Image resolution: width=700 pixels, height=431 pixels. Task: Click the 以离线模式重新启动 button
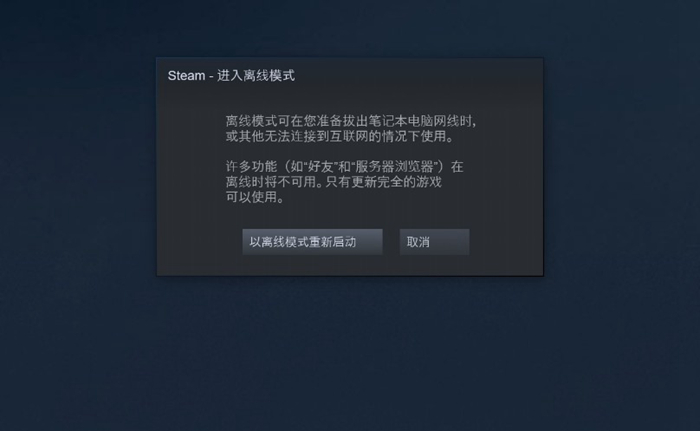pos(312,242)
